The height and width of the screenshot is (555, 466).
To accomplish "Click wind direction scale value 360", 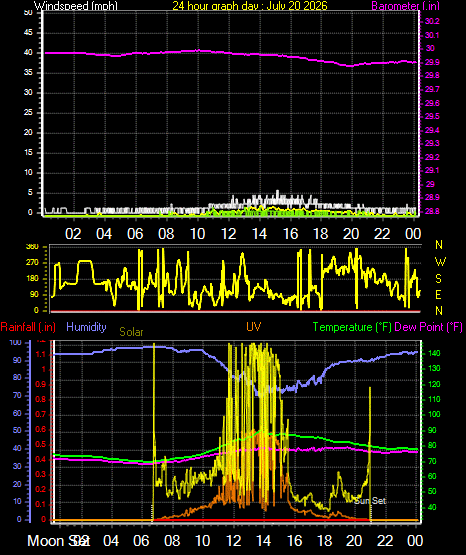I will [32, 247].
